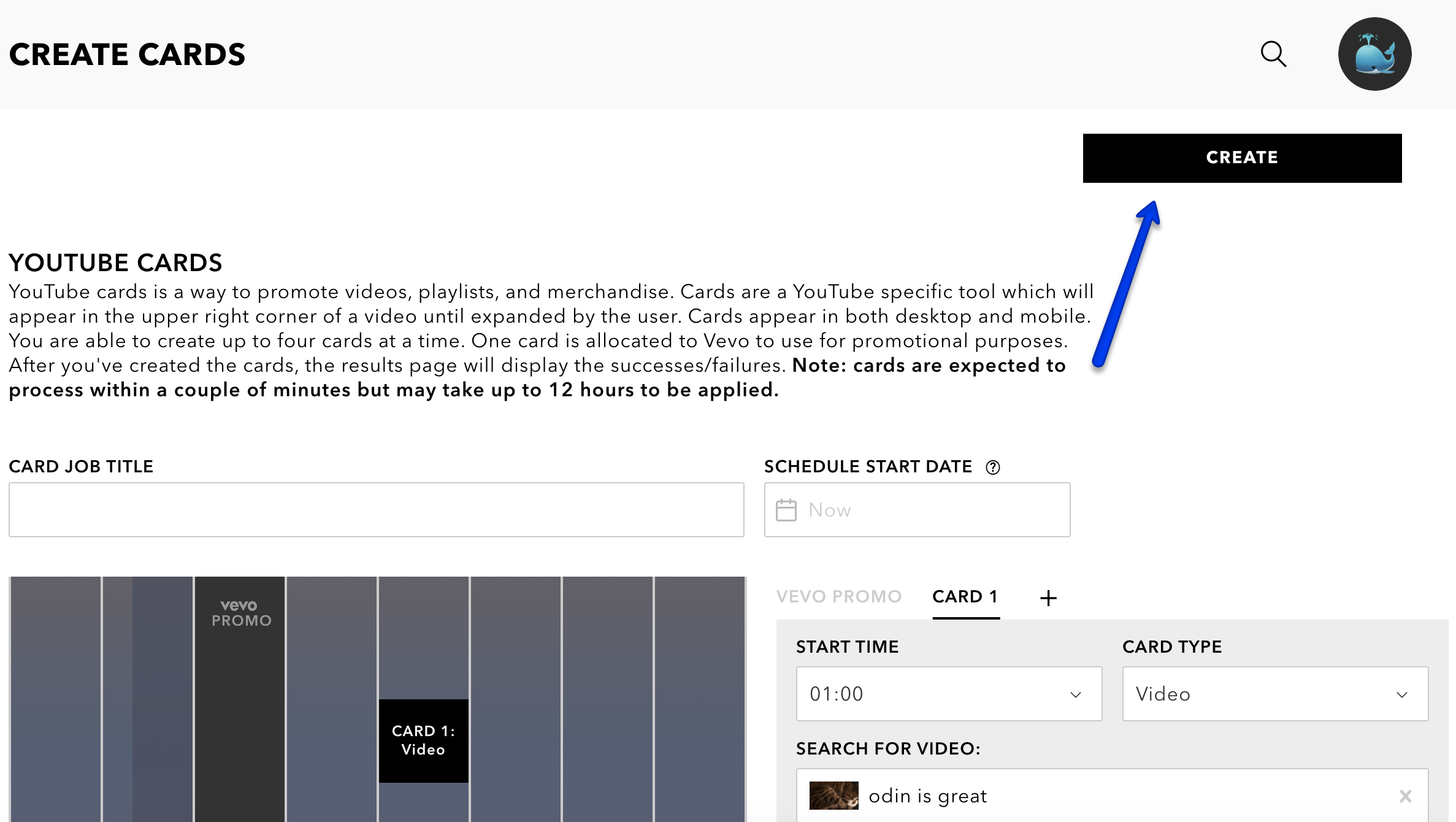The width and height of the screenshot is (1456, 822).
Task: Open search with the magnifier icon
Action: 1273,54
